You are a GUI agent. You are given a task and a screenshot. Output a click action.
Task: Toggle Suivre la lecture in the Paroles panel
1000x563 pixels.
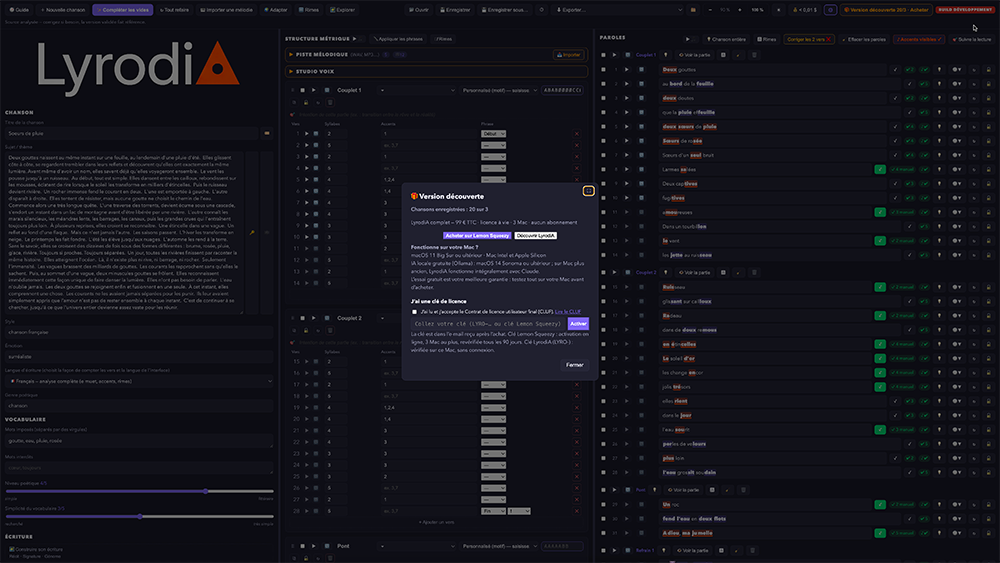pos(973,39)
